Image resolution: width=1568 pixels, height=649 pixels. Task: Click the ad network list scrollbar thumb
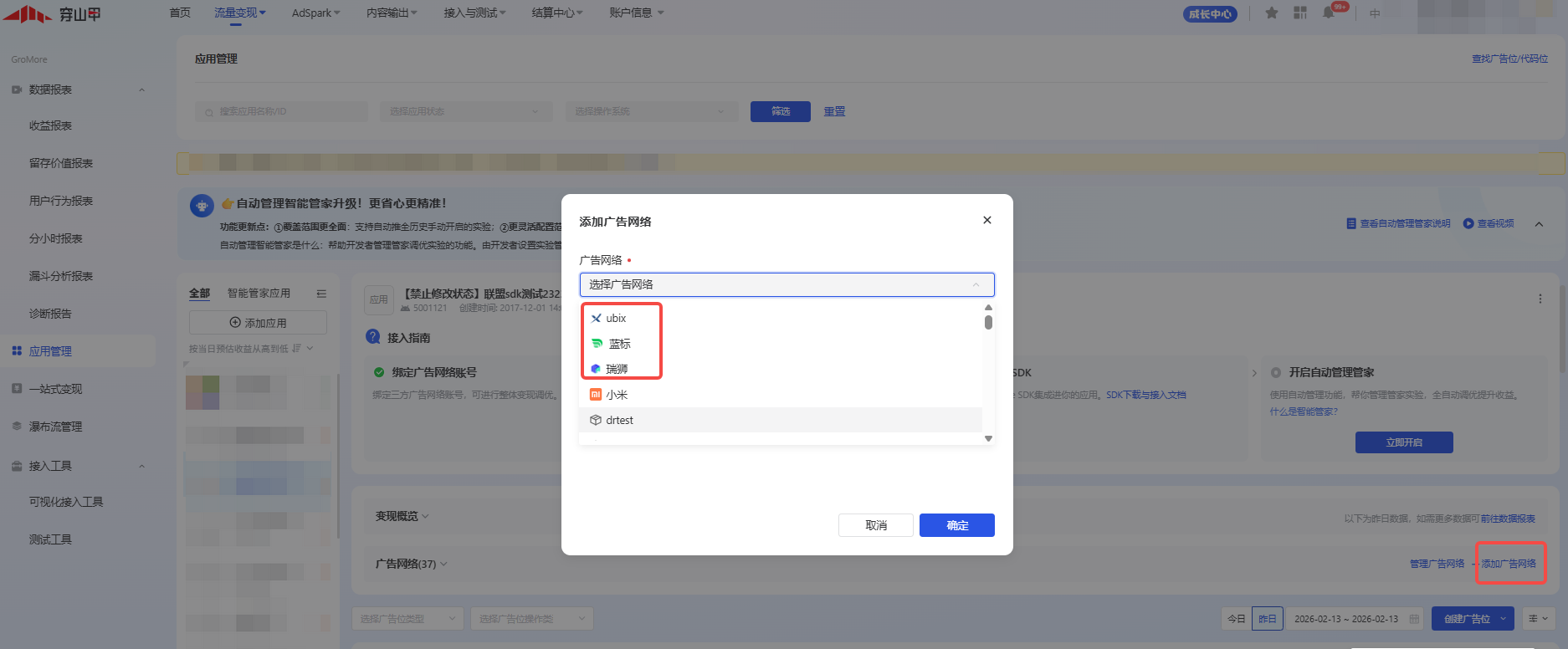pyautogui.click(x=988, y=322)
